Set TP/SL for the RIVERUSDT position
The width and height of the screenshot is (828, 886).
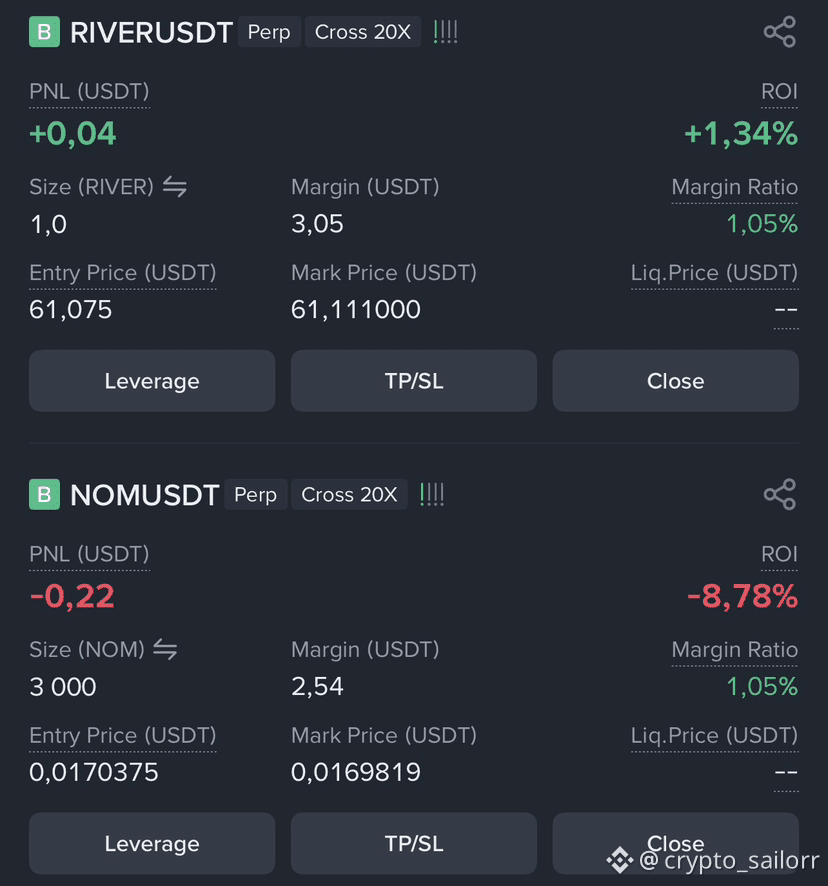point(414,381)
